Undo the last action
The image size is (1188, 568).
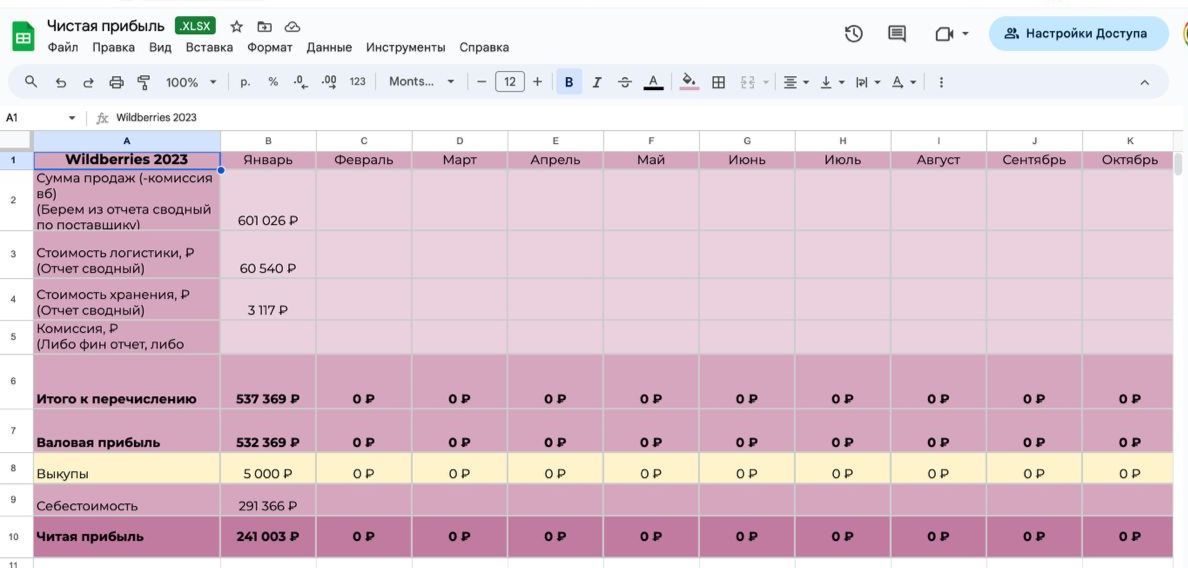click(61, 82)
